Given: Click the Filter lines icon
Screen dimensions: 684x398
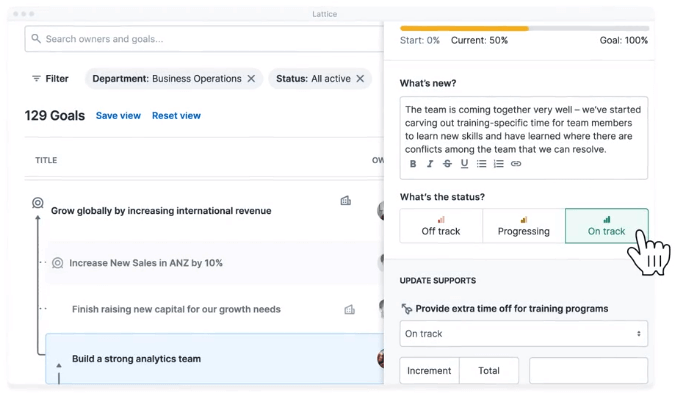Looking at the screenshot, I should pos(36,79).
